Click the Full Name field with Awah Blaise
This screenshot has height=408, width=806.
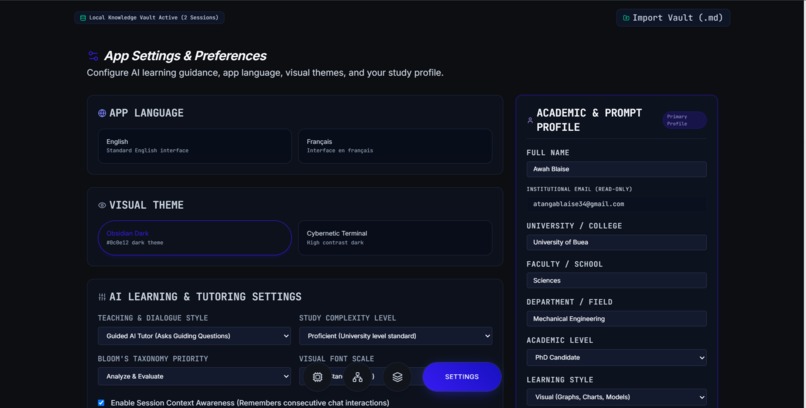point(616,169)
